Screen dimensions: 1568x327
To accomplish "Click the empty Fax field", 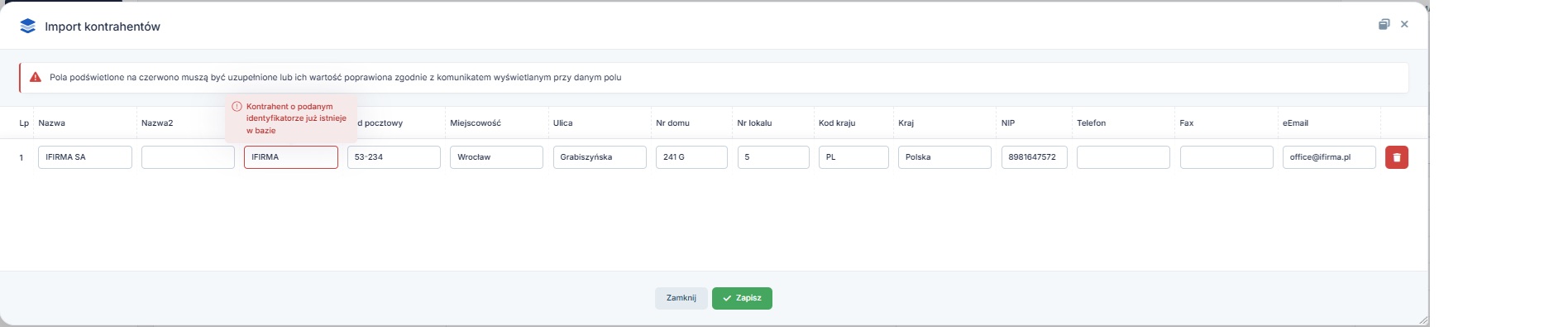I will click(x=1226, y=157).
